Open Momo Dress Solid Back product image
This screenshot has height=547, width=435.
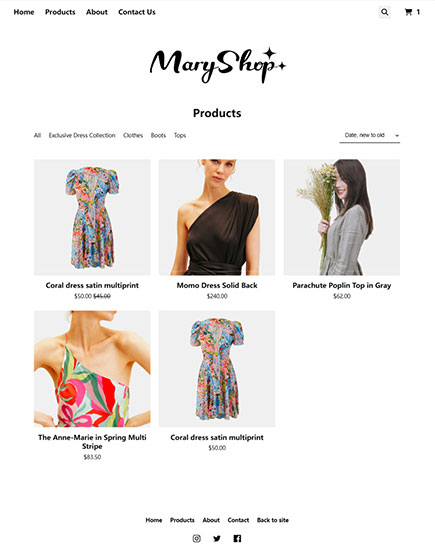tap(217, 217)
